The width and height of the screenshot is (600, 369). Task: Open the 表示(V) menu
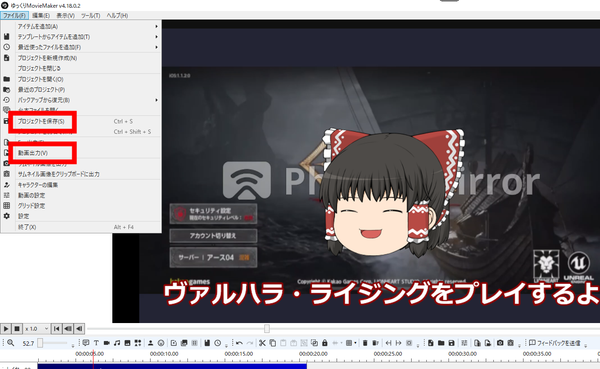click(x=65, y=16)
